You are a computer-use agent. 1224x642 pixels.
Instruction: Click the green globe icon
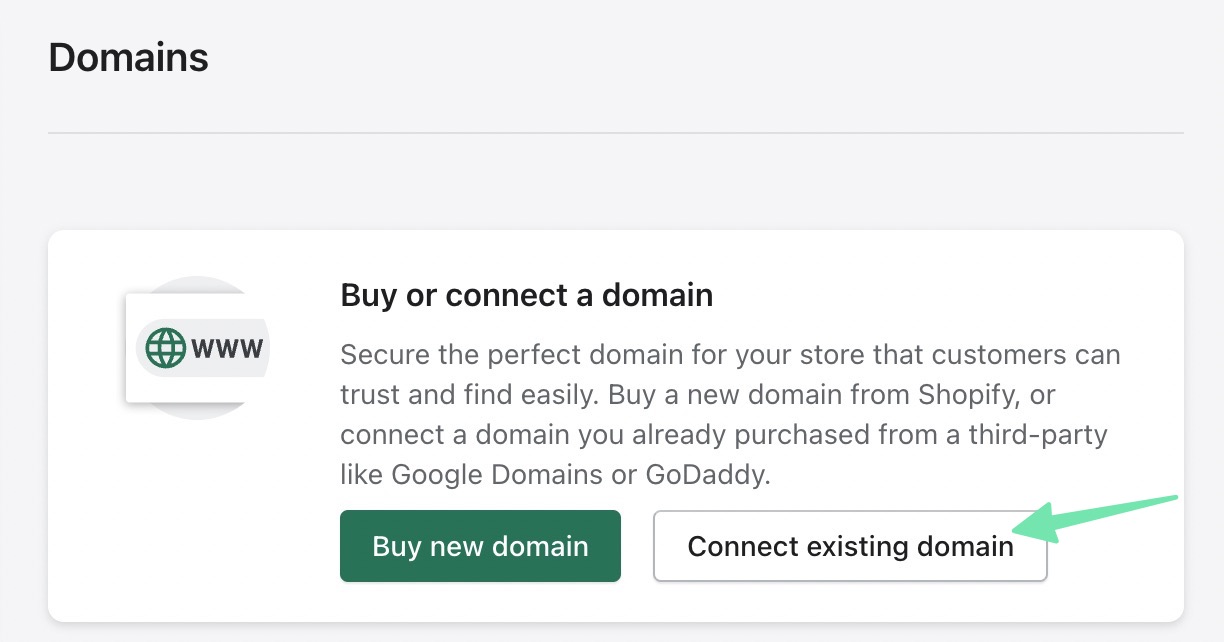tap(166, 348)
